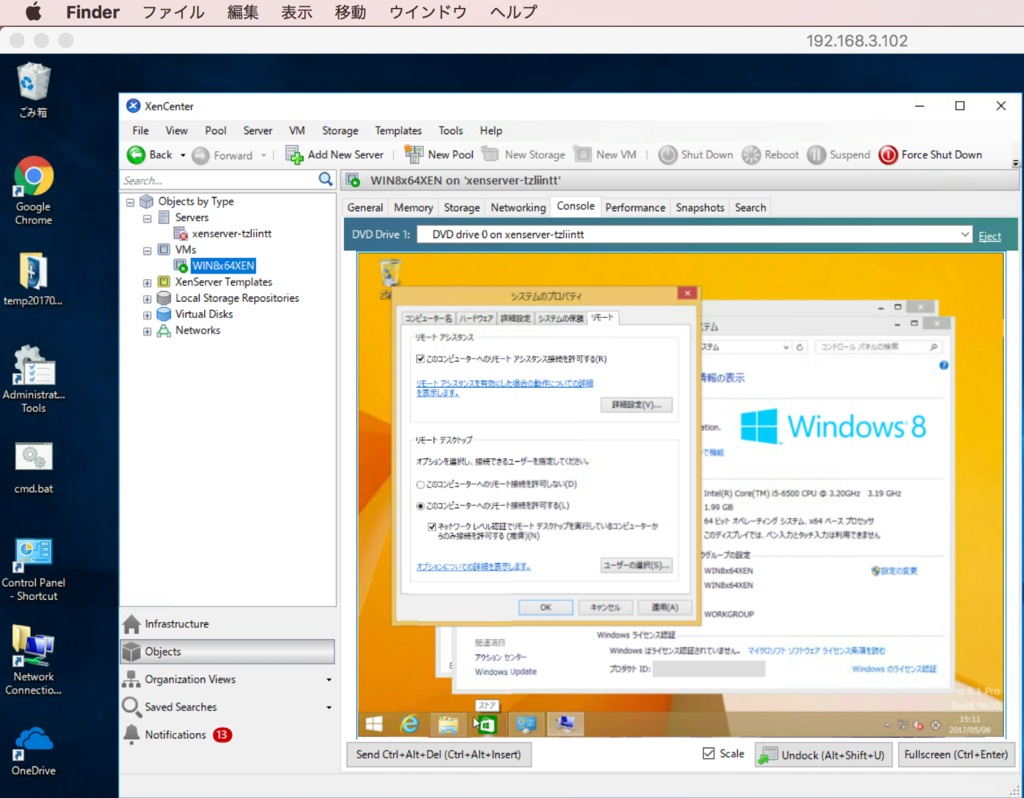Click the Shut Down power icon
The height and width of the screenshot is (798, 1024).
point(667,155)
